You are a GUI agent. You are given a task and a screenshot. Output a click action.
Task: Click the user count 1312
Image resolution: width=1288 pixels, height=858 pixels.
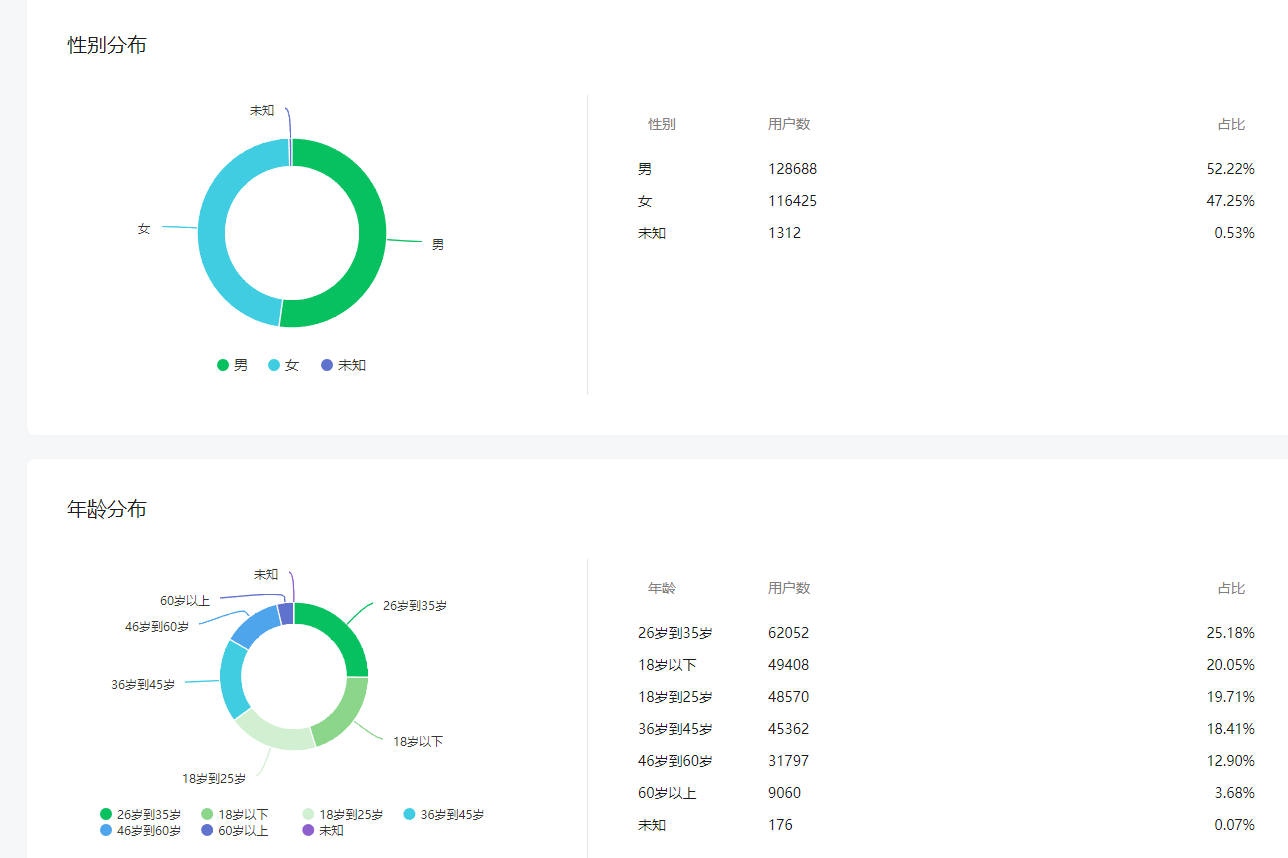(785, 233)
